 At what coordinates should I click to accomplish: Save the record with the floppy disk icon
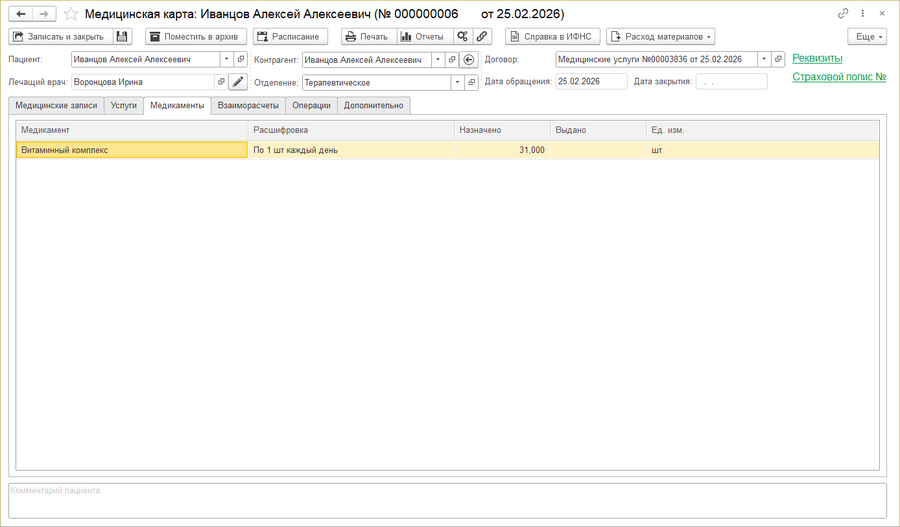point(122,37)
